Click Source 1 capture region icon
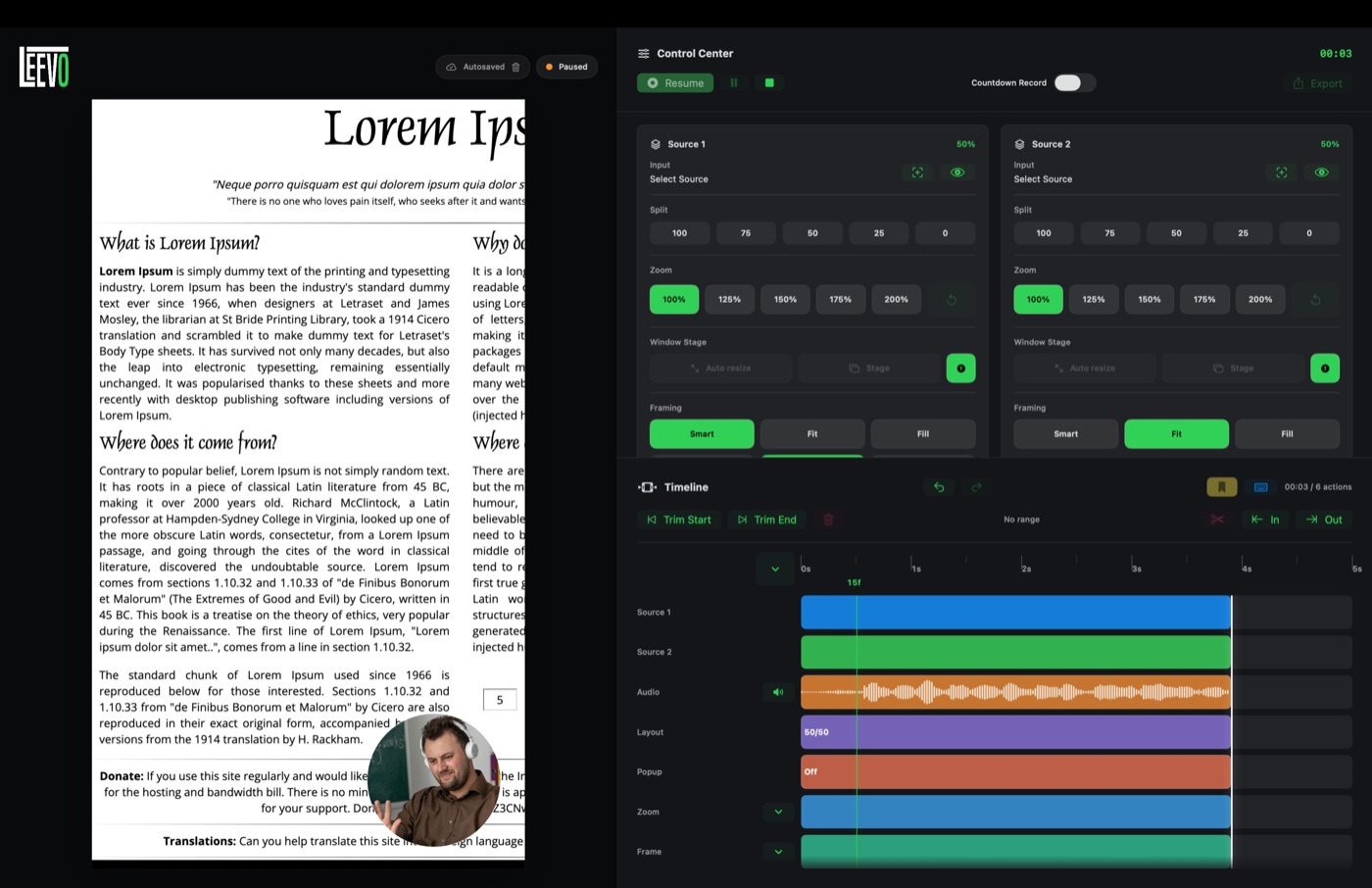1372x888 pixels. pos(917,173)
